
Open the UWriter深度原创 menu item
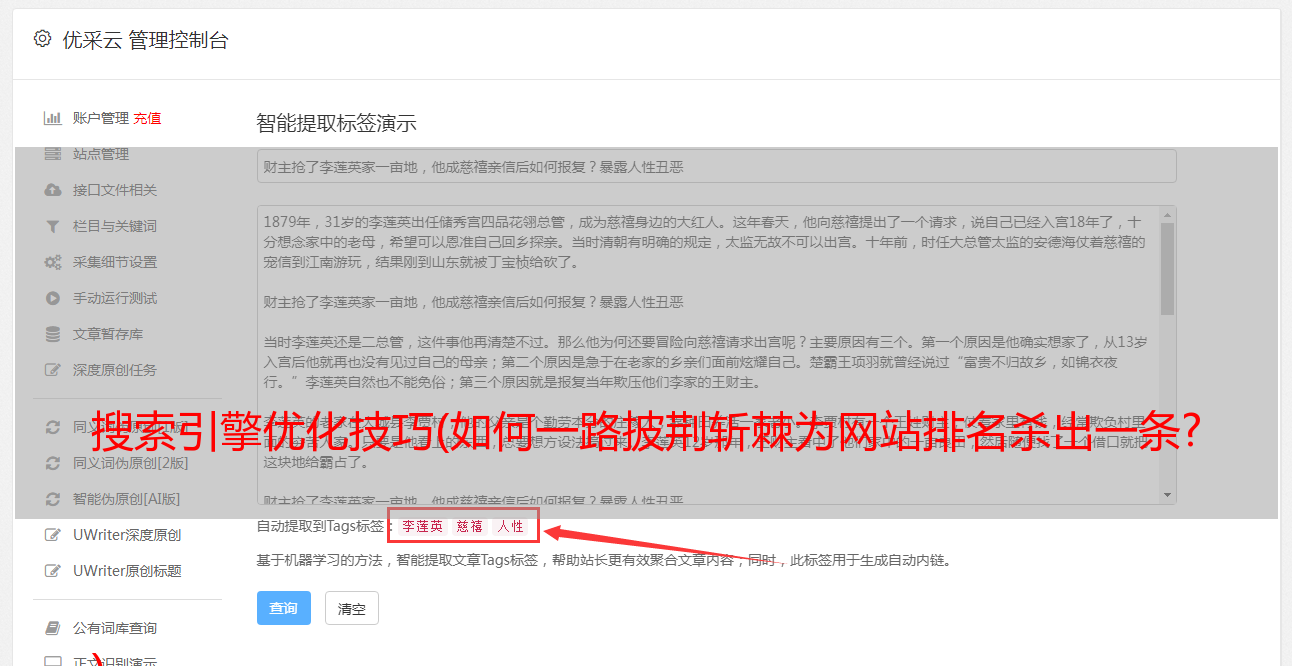click(x=127, y=535)
